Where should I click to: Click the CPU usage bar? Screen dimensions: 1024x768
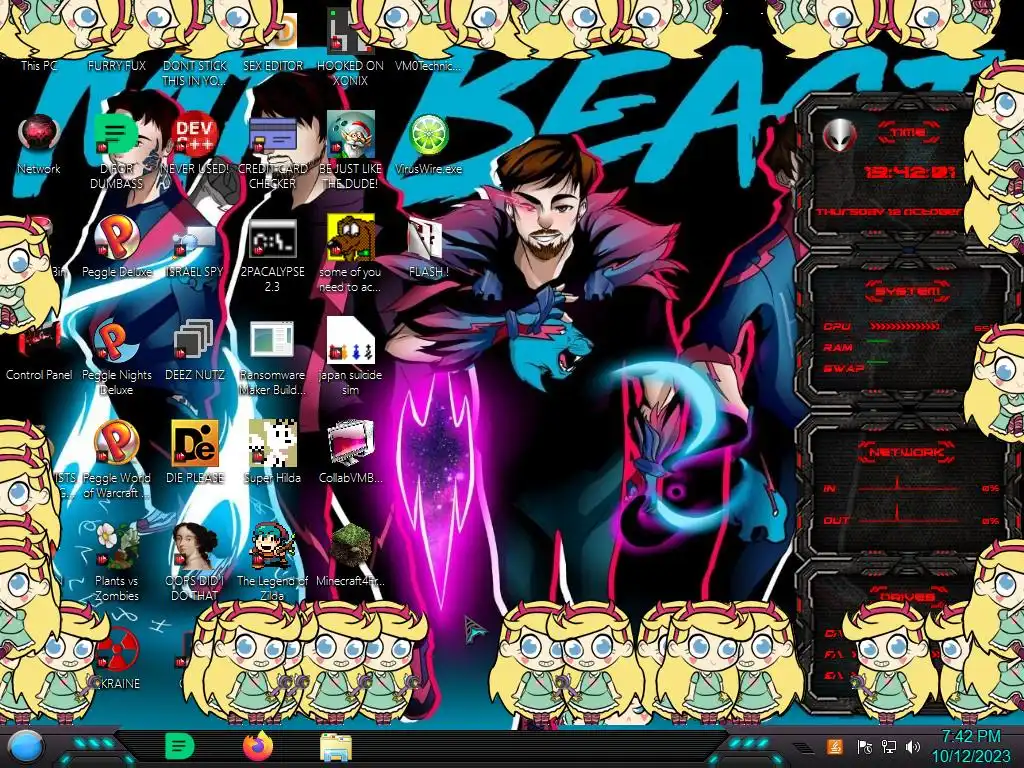click(x=904, y=326)
